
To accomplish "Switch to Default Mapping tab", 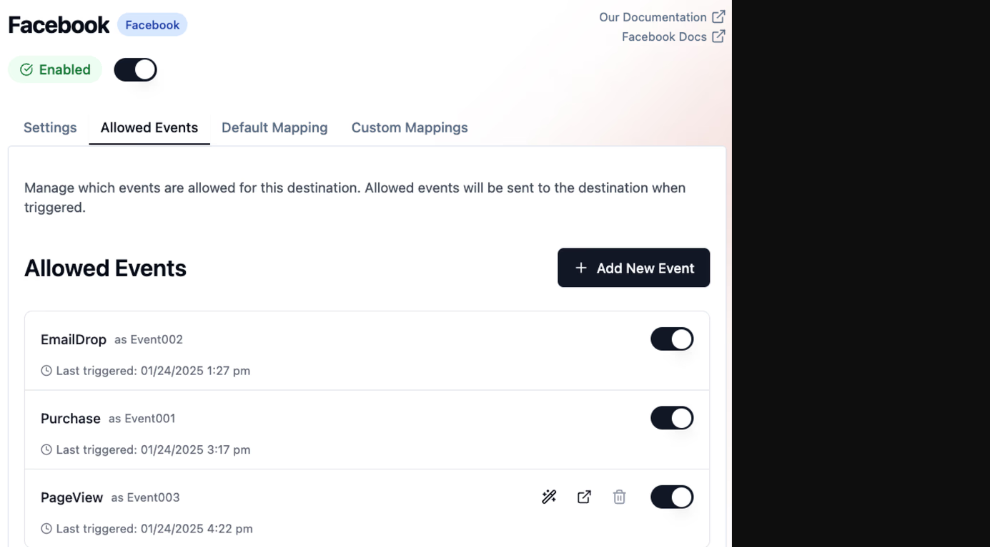I will click(274, 128).
